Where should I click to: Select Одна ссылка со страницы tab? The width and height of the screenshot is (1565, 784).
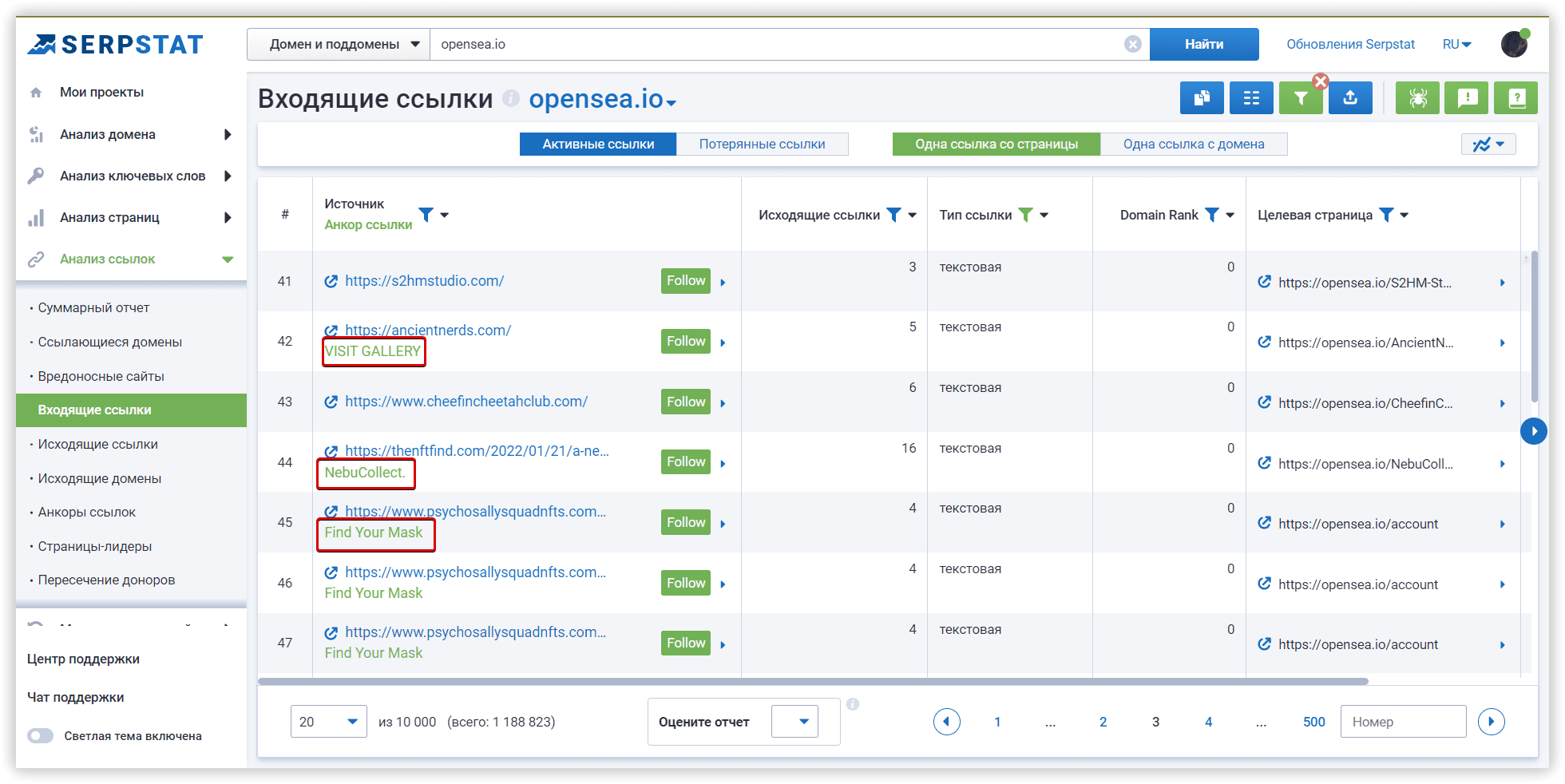point(996,145)
